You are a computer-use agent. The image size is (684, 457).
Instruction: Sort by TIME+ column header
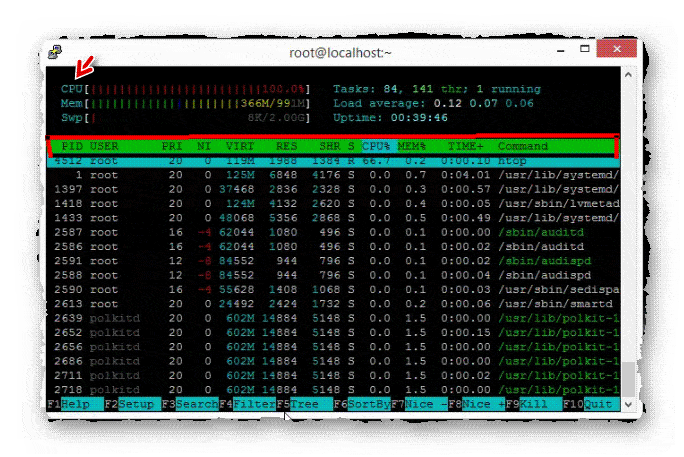465,146
